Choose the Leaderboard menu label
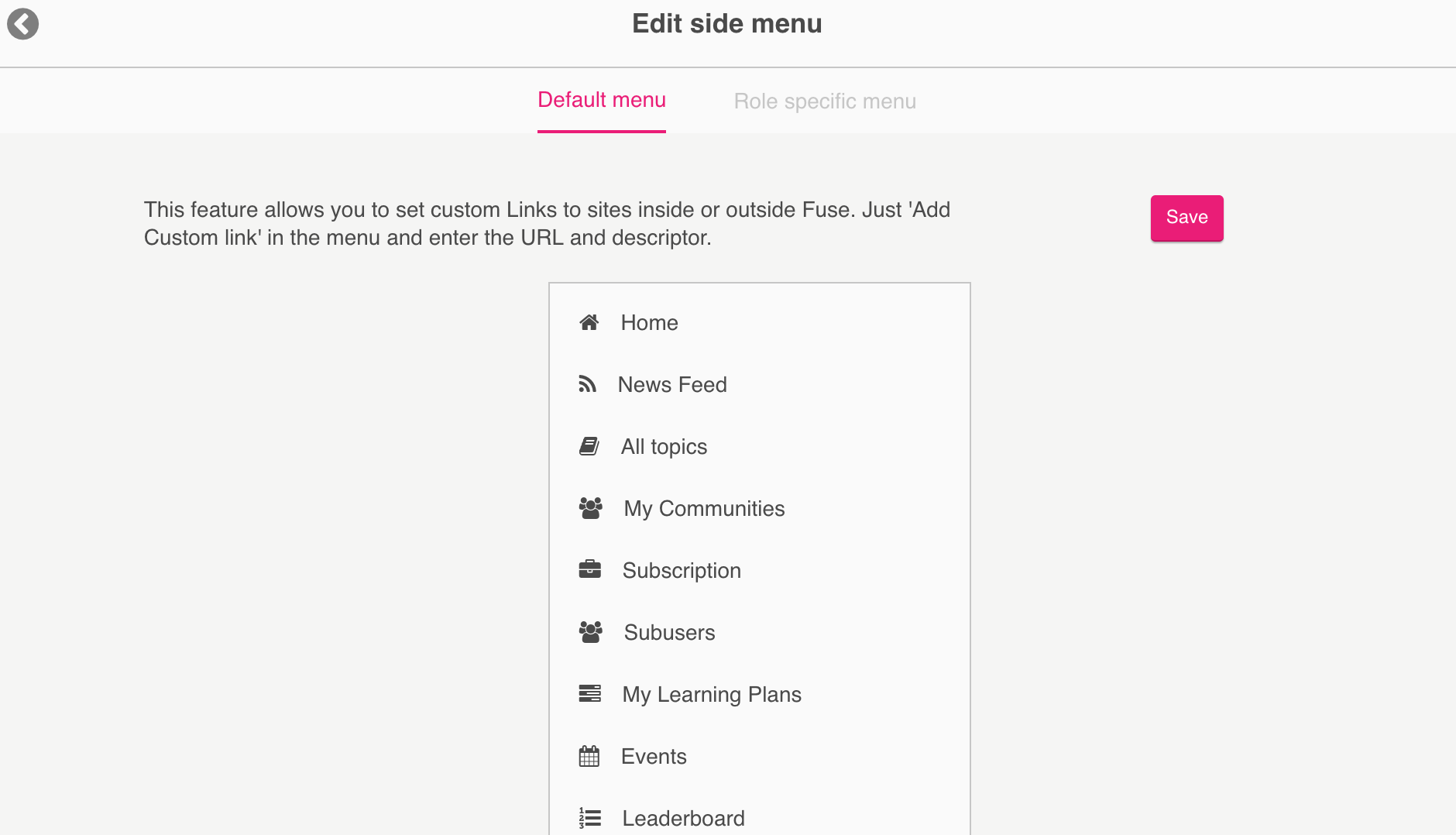The height and width of the screenshot is (835, 1456). tap(683, 819)
